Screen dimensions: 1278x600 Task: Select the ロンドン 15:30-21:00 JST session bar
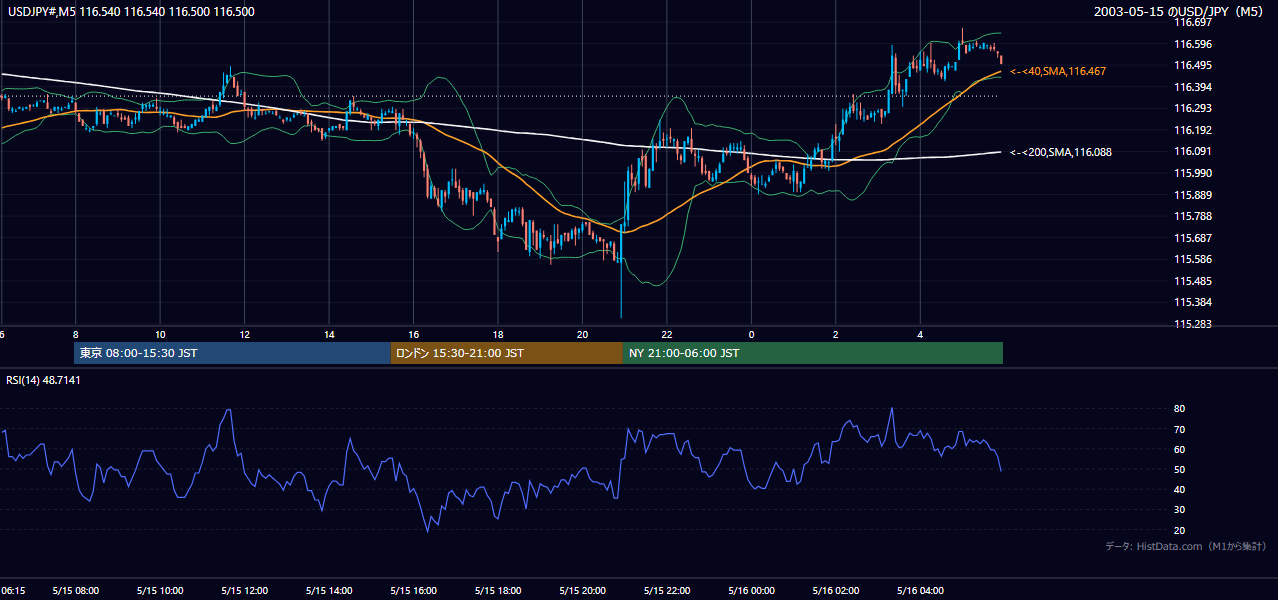pyautogui.click(x=506, y=353)
